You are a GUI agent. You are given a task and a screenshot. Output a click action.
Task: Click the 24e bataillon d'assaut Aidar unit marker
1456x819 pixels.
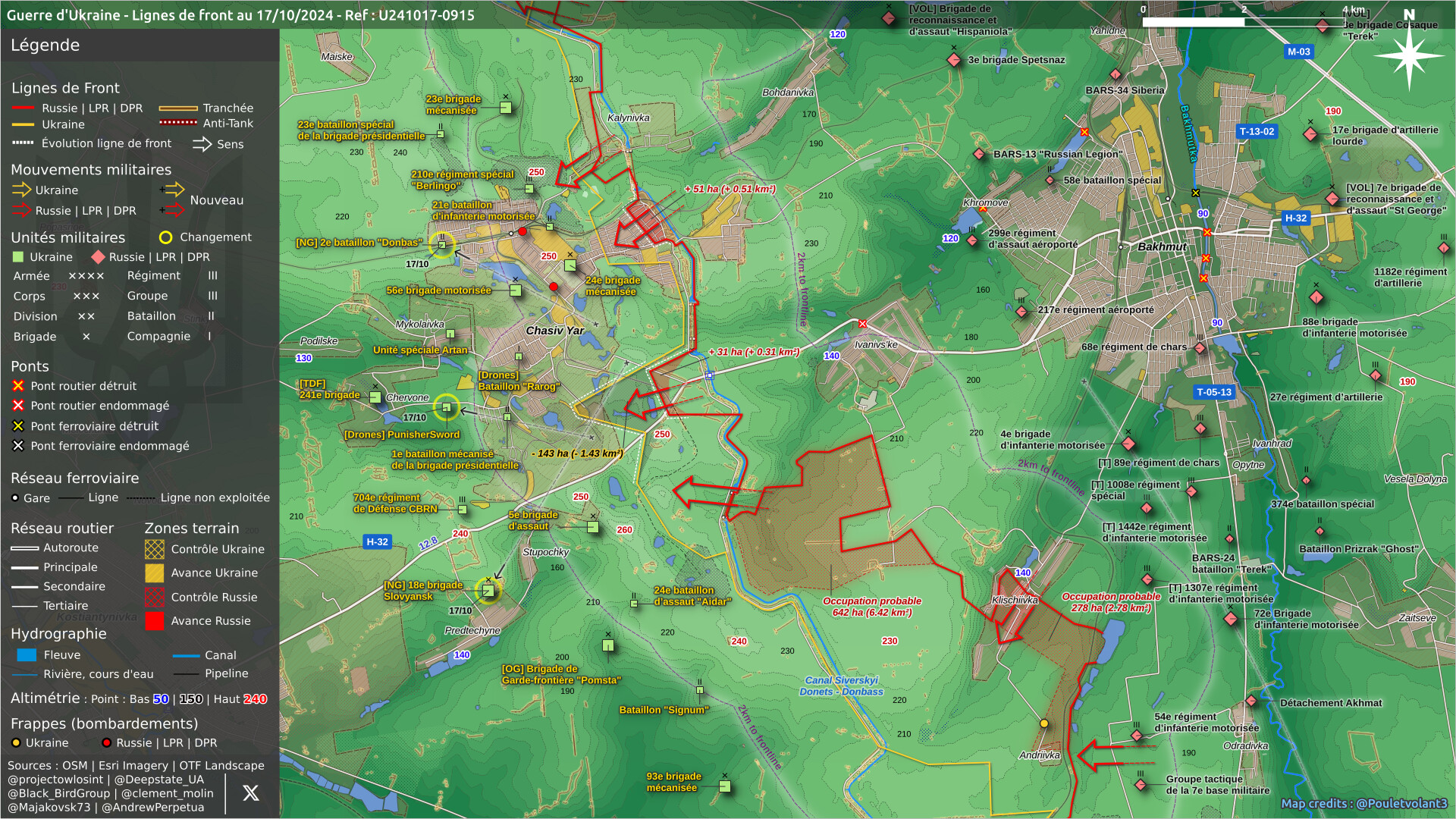tap(634, 603)
